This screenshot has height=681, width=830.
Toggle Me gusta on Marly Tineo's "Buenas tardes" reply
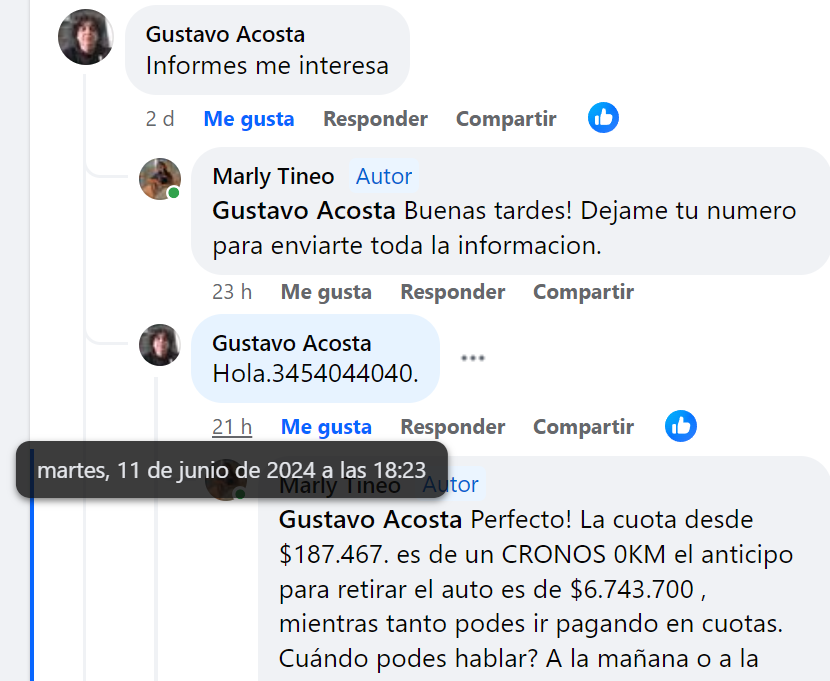coord(326,292)
